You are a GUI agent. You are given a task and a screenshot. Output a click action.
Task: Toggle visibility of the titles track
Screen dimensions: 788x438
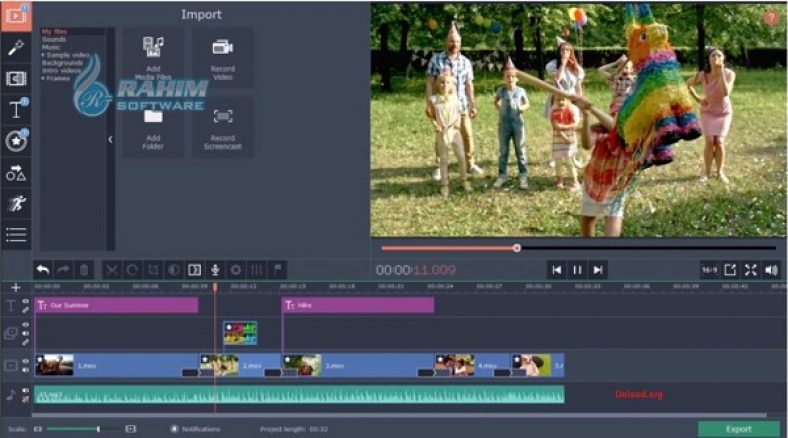[x=26, y=301]
